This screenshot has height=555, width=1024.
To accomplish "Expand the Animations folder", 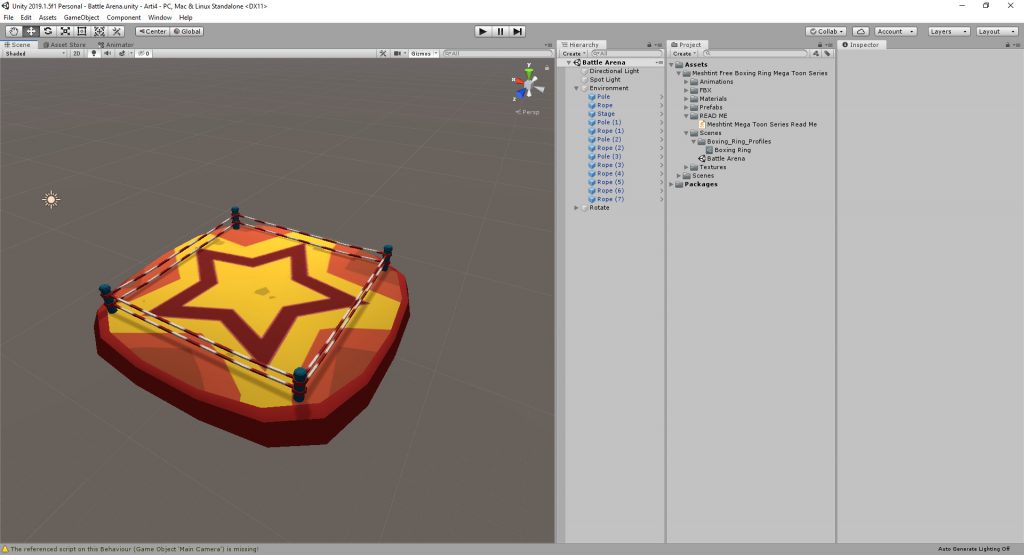I will coord(686,82).
